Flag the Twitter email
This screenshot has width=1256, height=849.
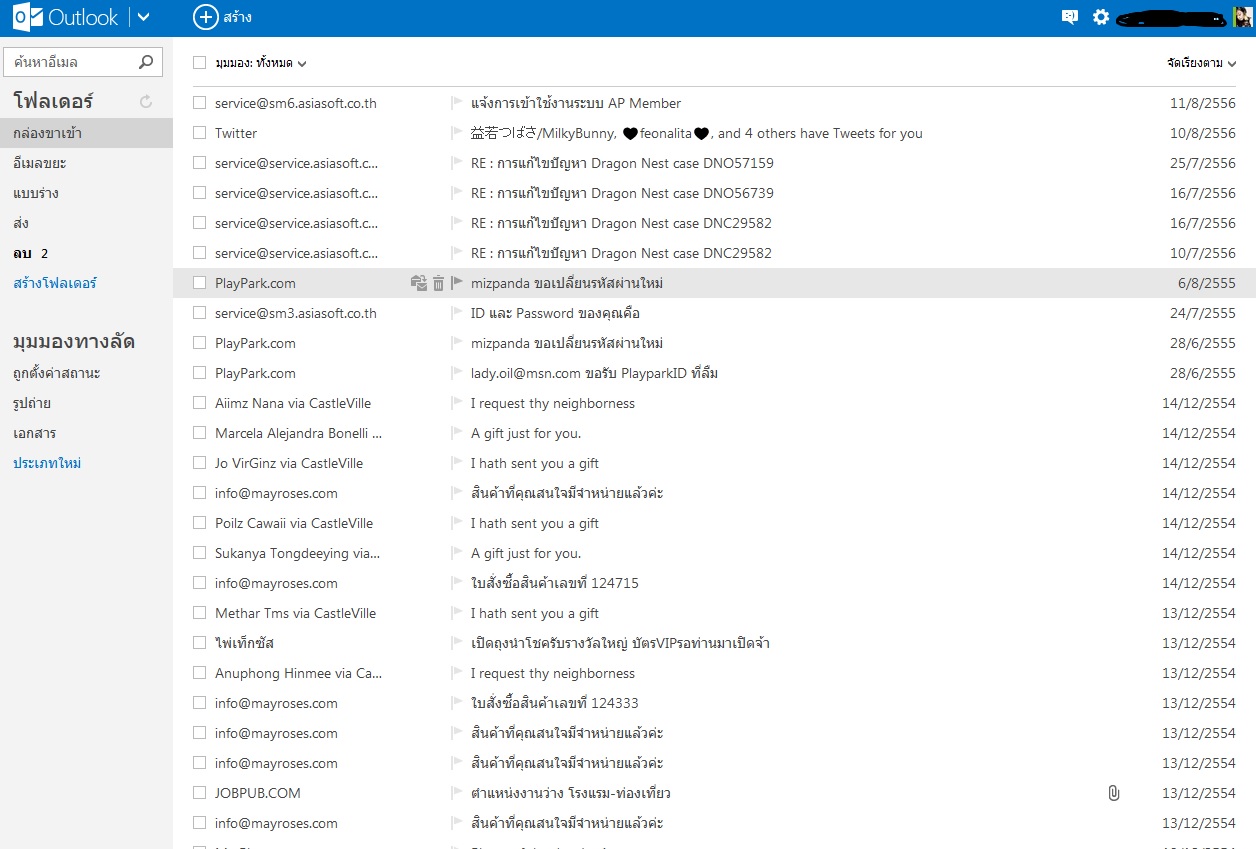point(457,133)
